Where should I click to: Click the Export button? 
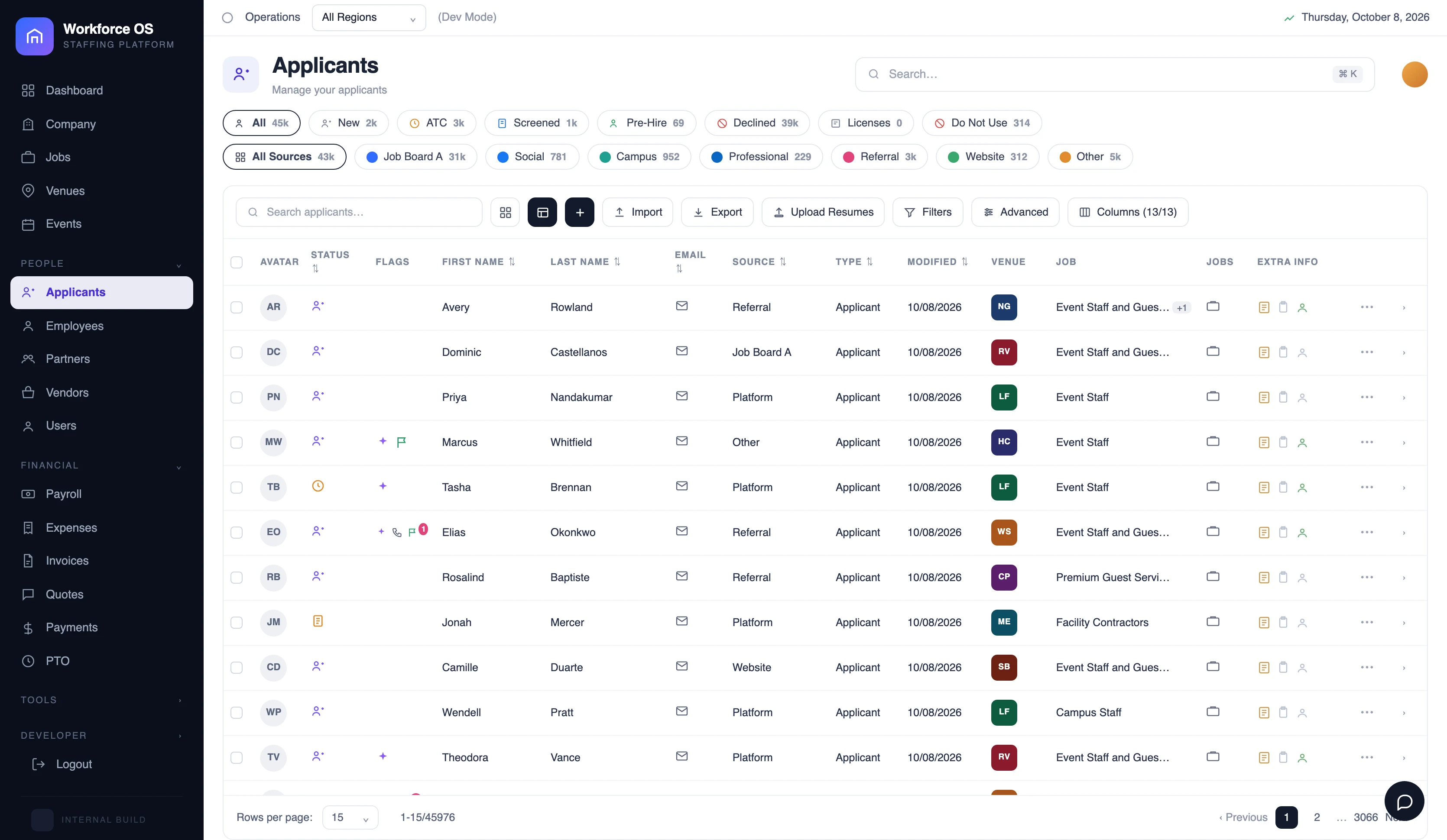[717, 212]
